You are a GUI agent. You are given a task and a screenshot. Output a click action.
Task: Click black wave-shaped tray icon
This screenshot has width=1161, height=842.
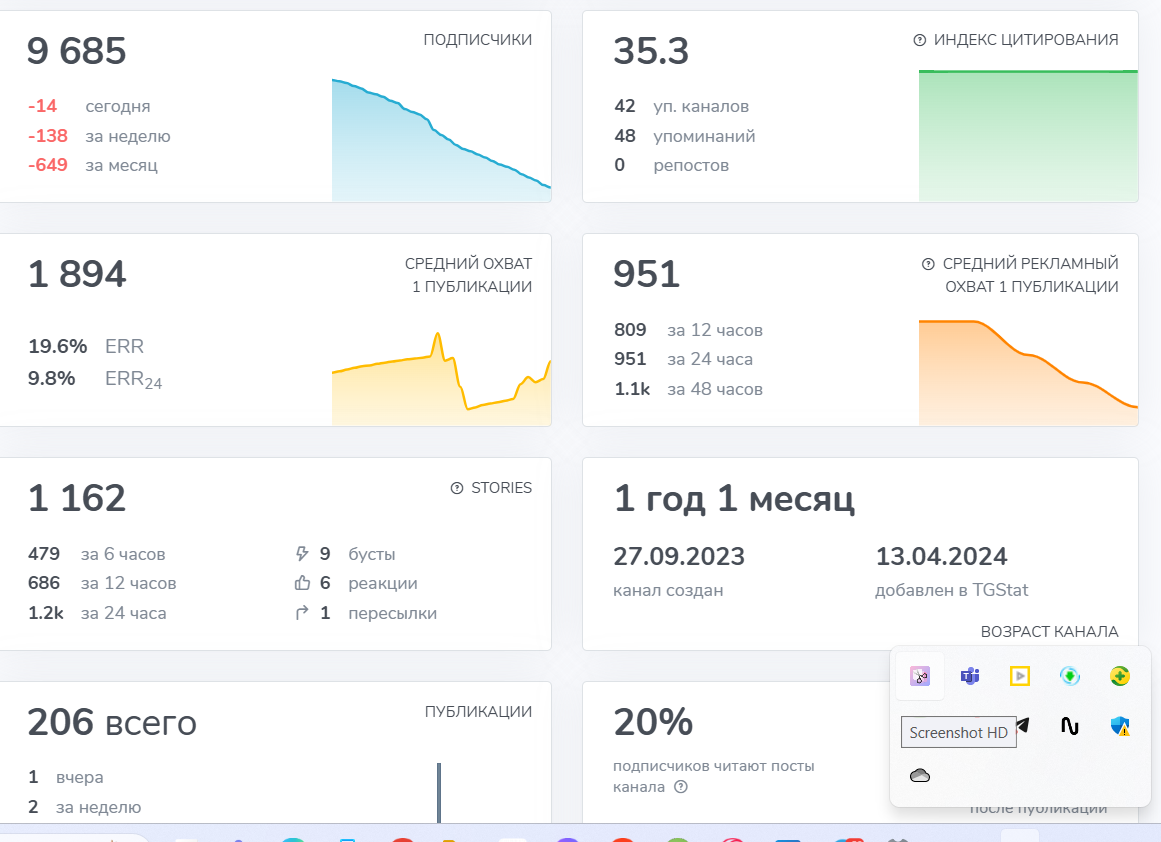click(x=1070, y=726)
